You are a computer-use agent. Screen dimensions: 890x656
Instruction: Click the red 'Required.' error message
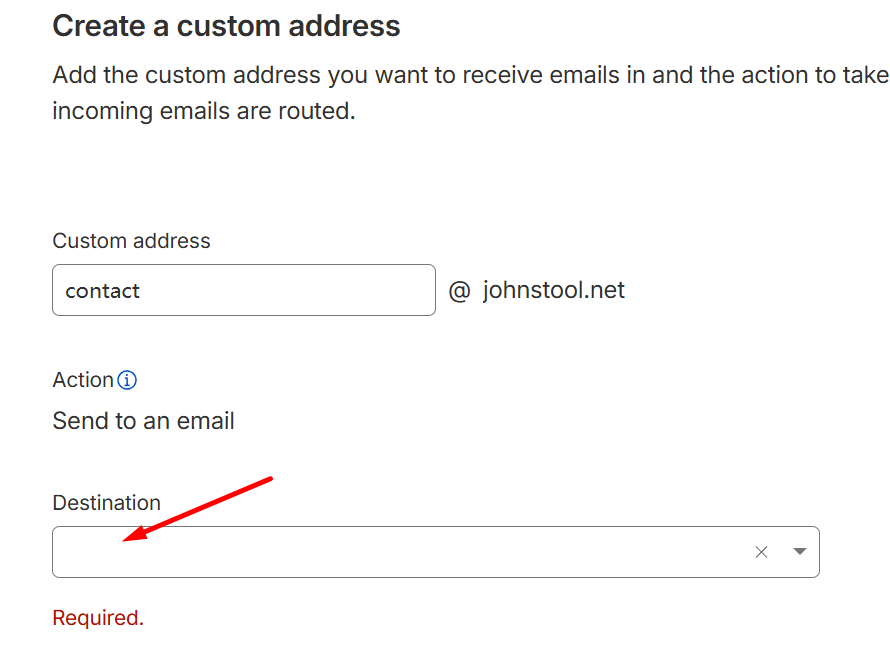98,618
